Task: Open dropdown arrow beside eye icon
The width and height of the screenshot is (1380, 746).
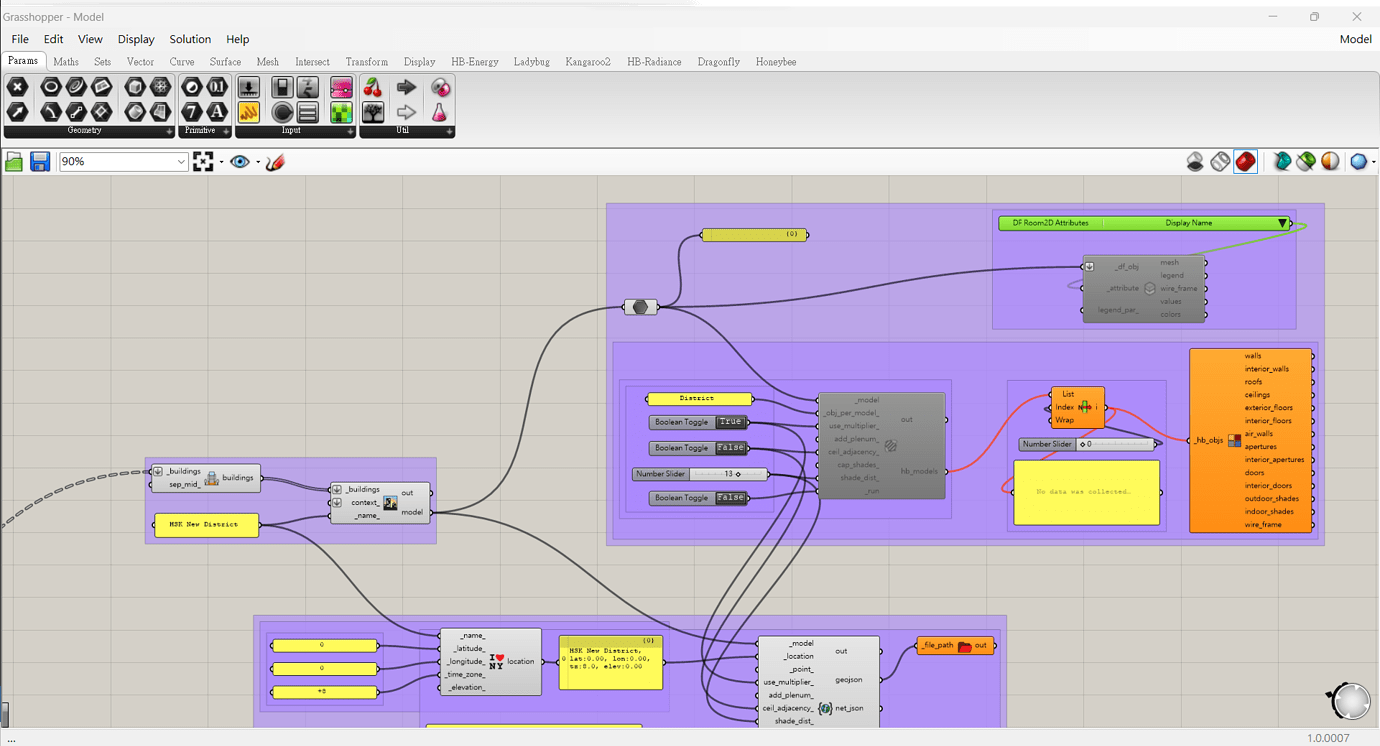Action: click(x=258, y=162)
